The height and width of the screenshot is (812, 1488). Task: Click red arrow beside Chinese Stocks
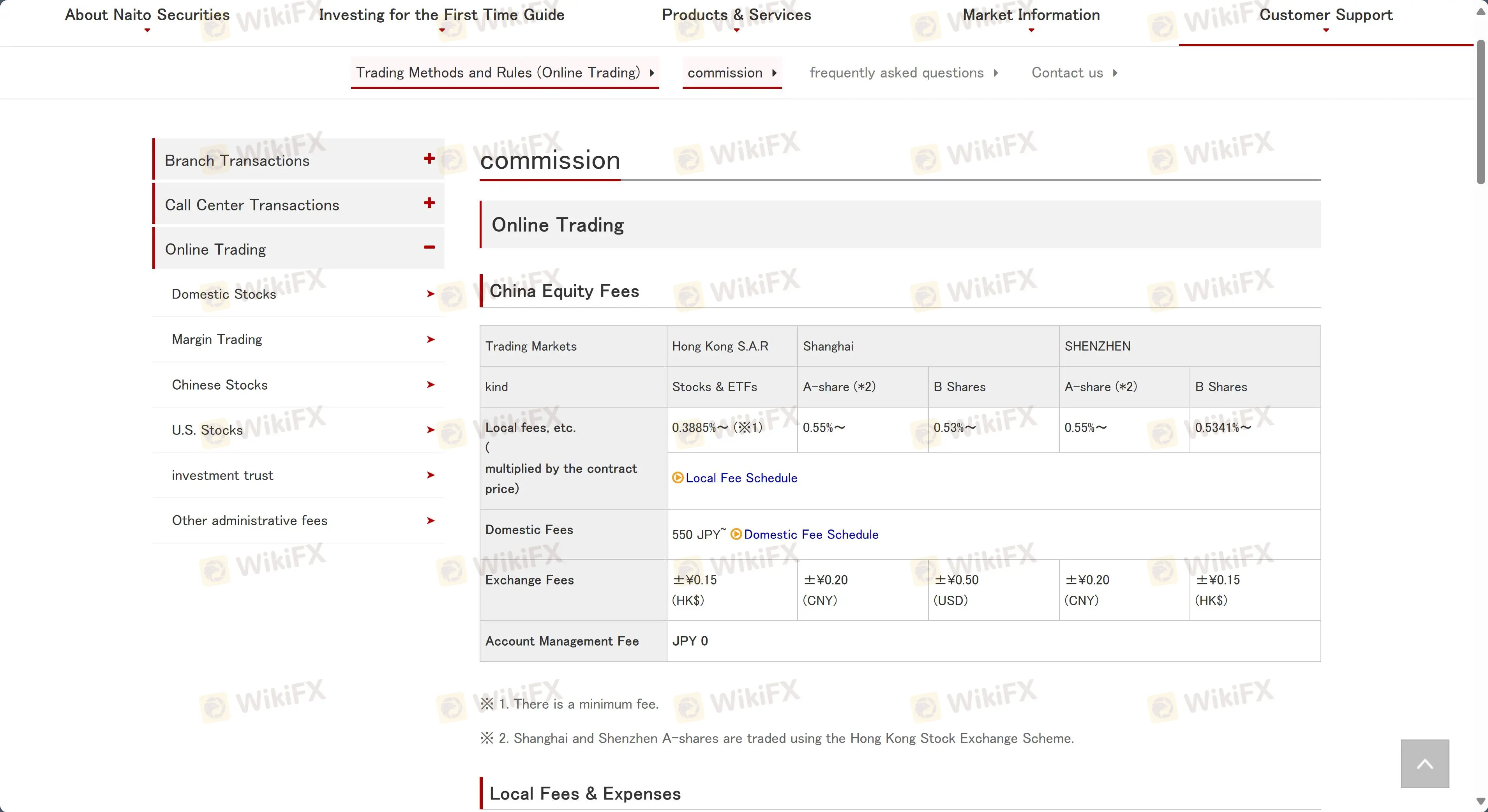pyautogui.click(x=430, y=385)
